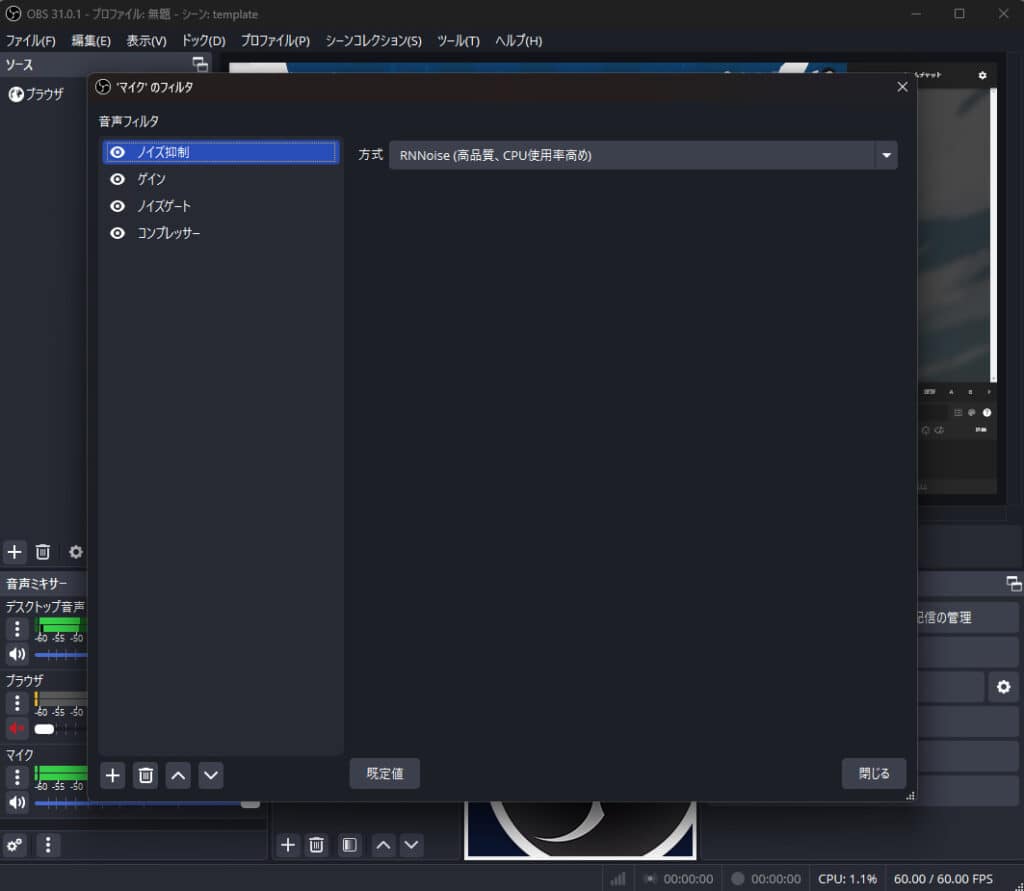Image resolution: width=1024 pixels, height=891 pixels.
Task: Open audio mixer advanced settings gear
Action: [15, 845]
